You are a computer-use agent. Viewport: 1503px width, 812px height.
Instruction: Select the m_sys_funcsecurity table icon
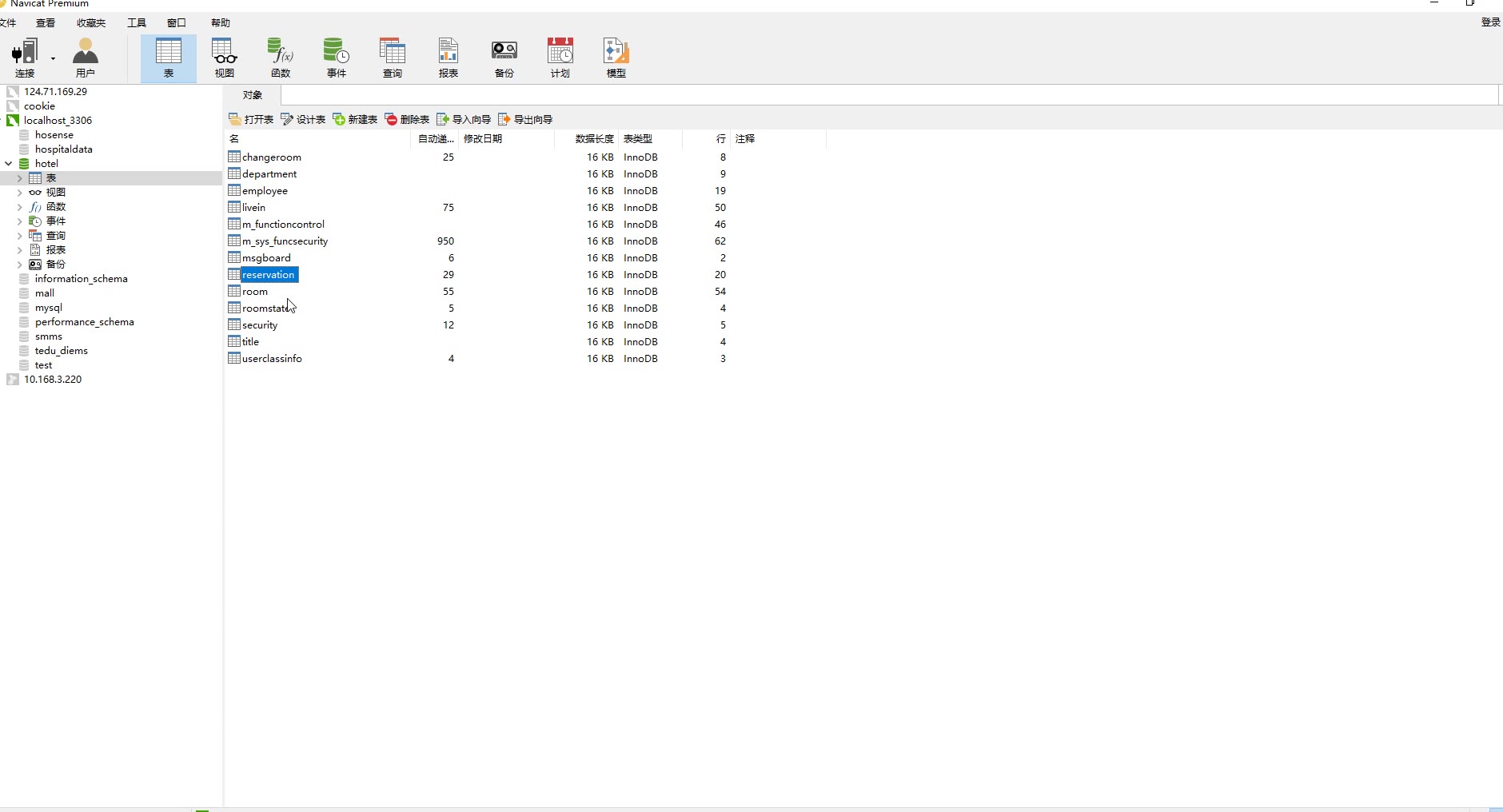click(234, 241)
